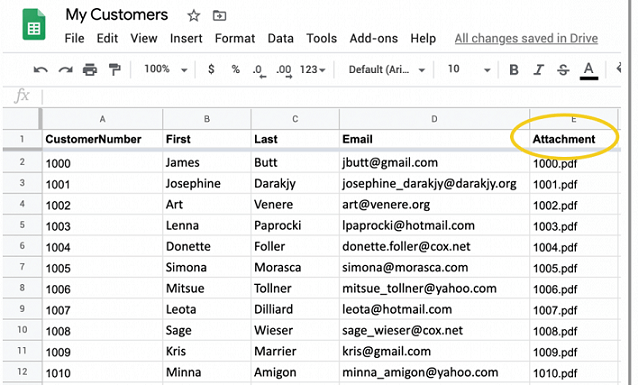Open the Default (Arial) font dropdown
Screen dimensions: 638x385
387,70
